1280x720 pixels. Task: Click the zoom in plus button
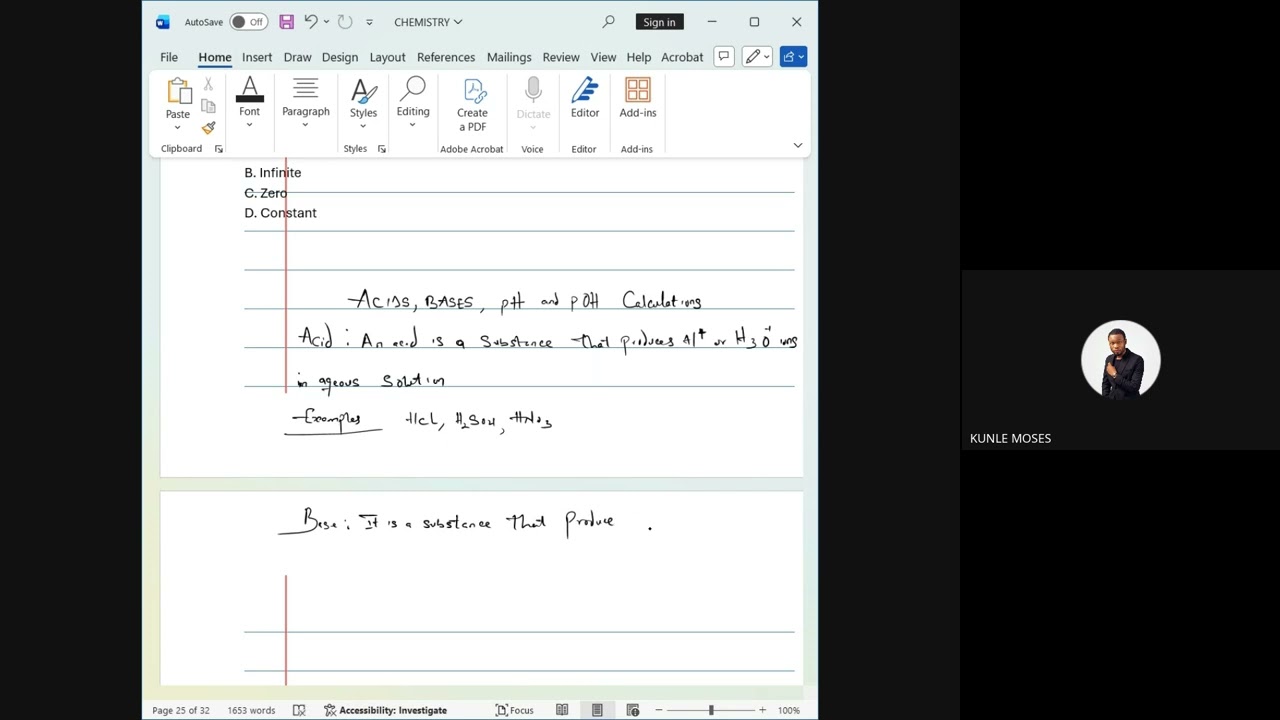[x=762, y=710]
